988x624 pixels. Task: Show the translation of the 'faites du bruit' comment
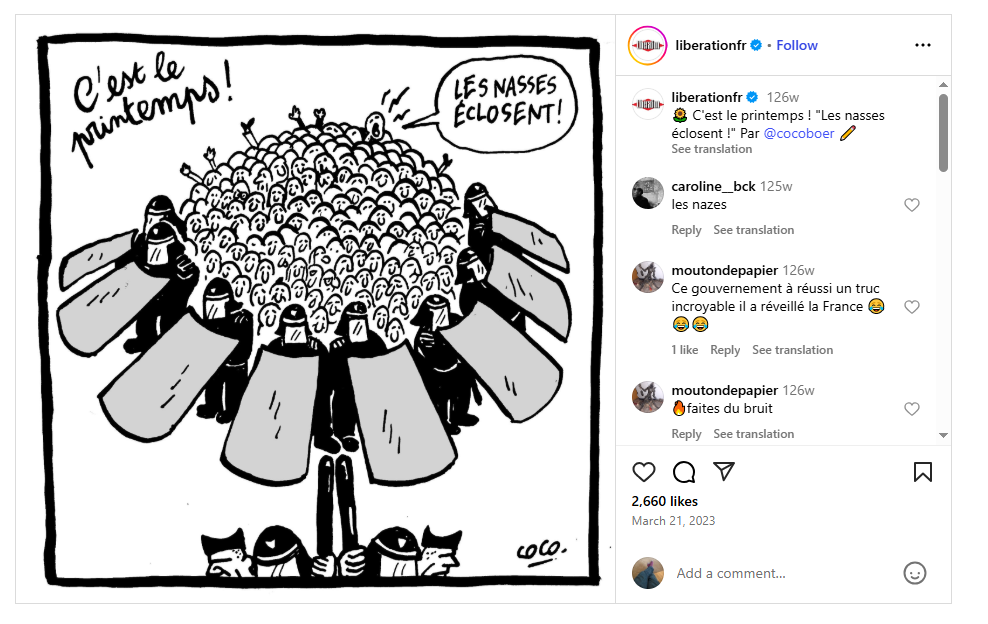point(754,434)
